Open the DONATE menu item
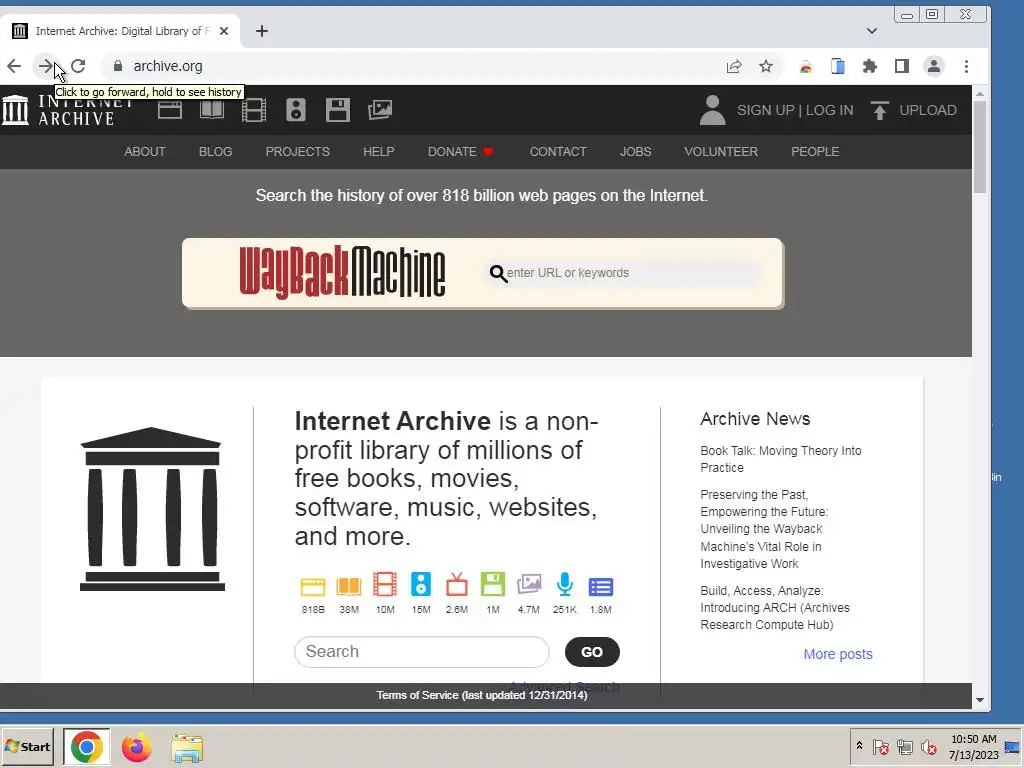The height and width of the screenshot is (768, 1024). point(460,152)
